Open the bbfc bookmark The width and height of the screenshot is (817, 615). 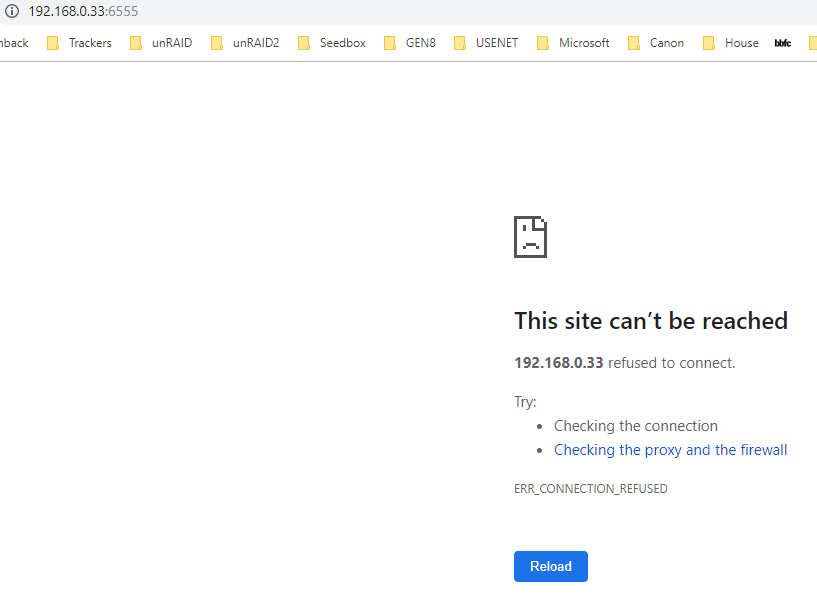[783, 43]
